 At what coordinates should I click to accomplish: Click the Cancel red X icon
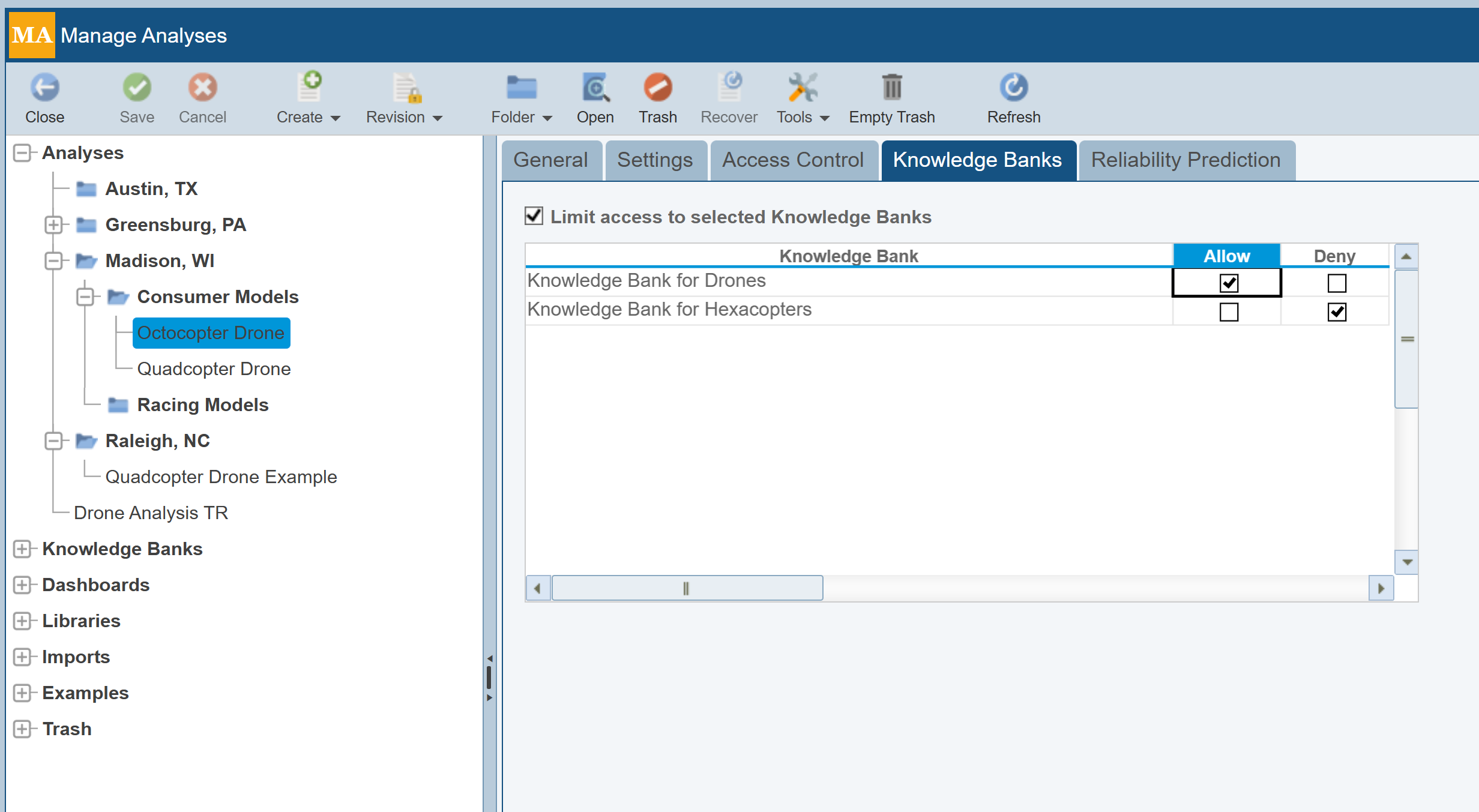click(x=202, y=88)
